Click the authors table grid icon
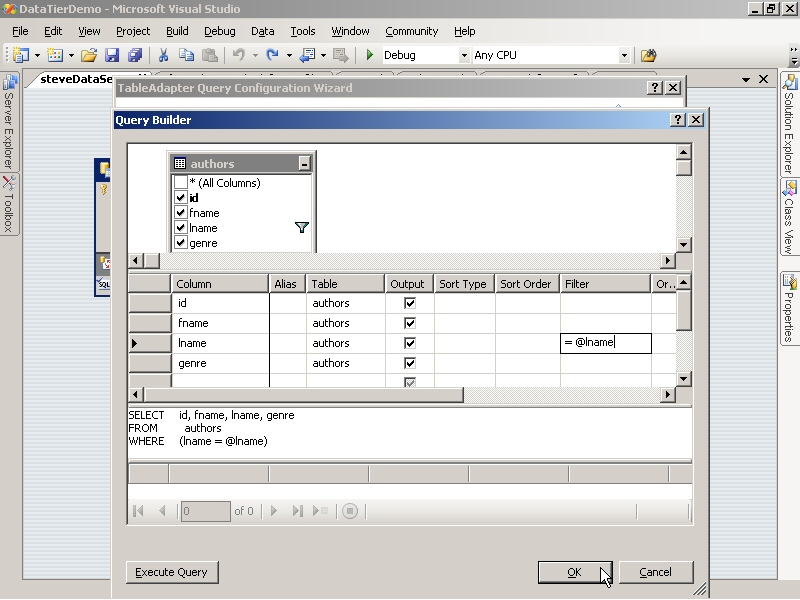The height and width of the screenshot is (600, 800). [x=180, y=163]
